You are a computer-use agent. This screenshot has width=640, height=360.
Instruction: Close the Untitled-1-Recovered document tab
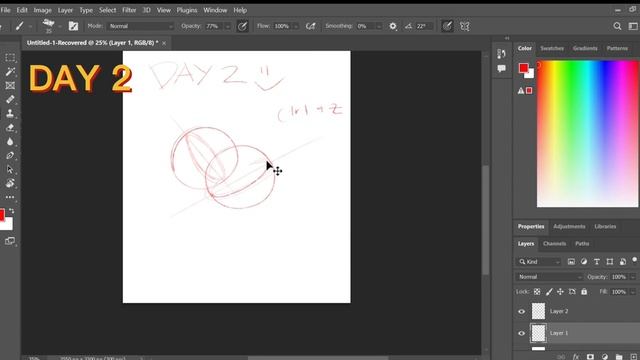click(x=164, y=43)
